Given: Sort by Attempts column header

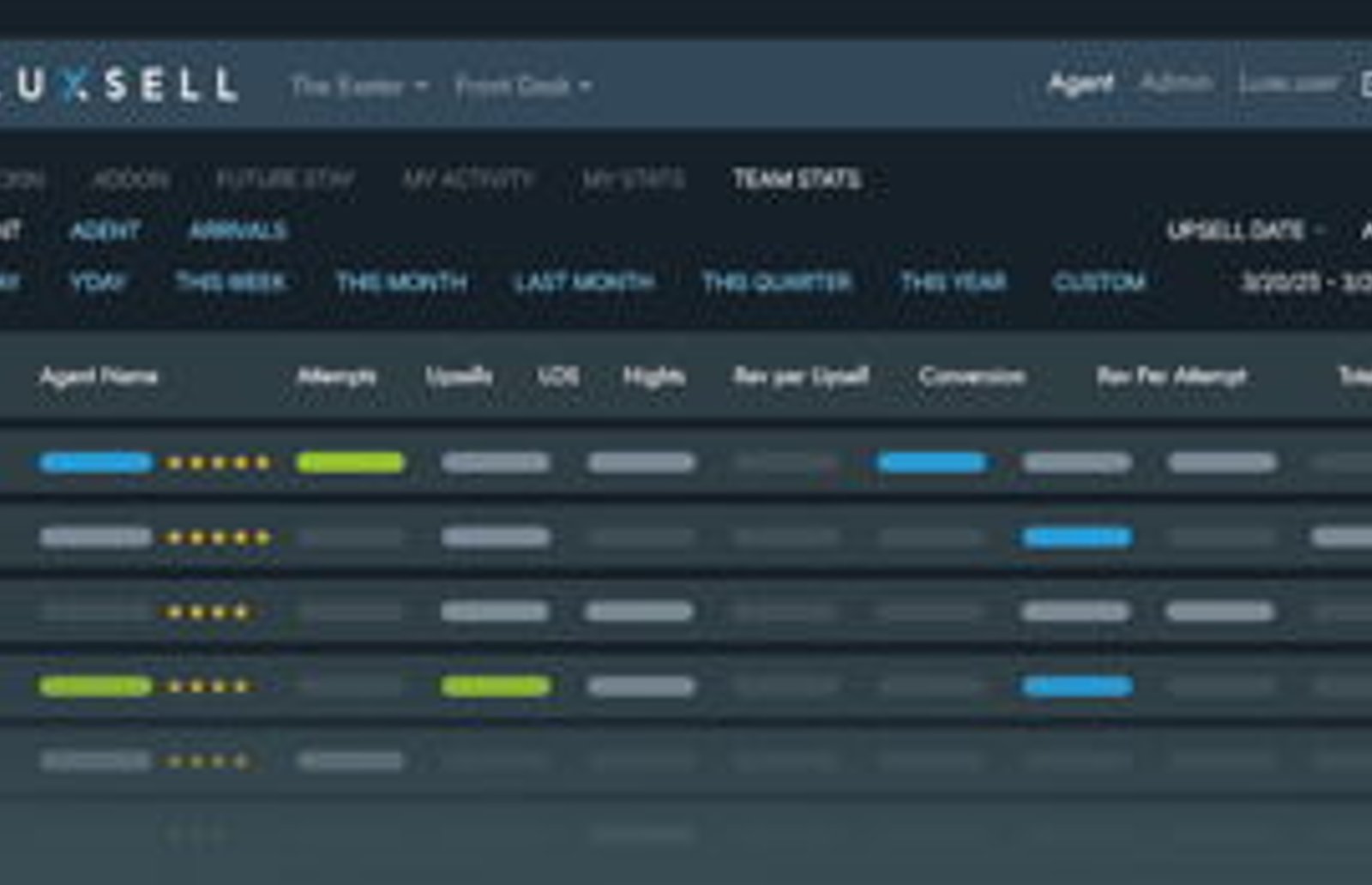Looking at the screenshot, I should click(x=336, y=376).
